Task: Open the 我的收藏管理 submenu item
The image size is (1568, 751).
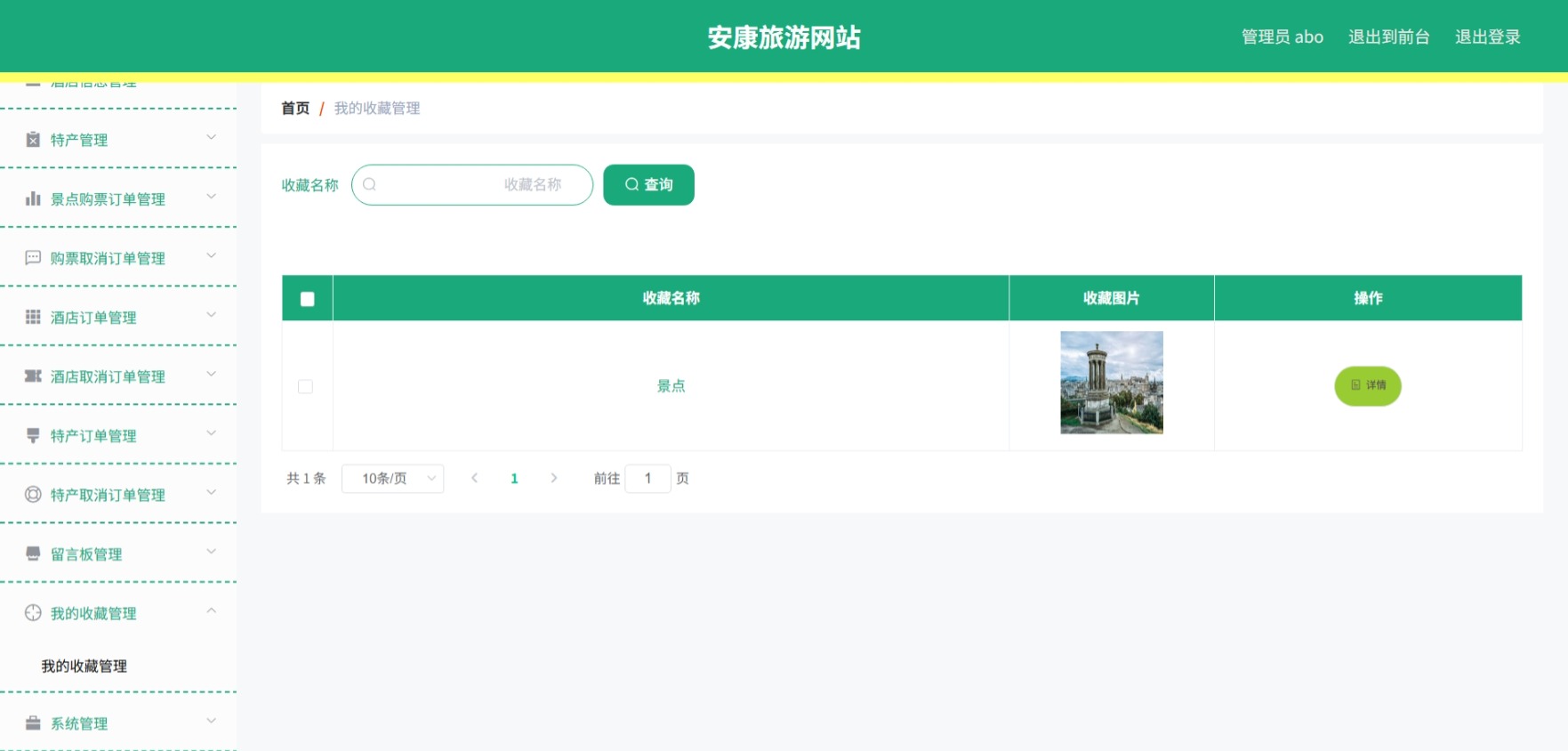Action: tap(84, 666)
